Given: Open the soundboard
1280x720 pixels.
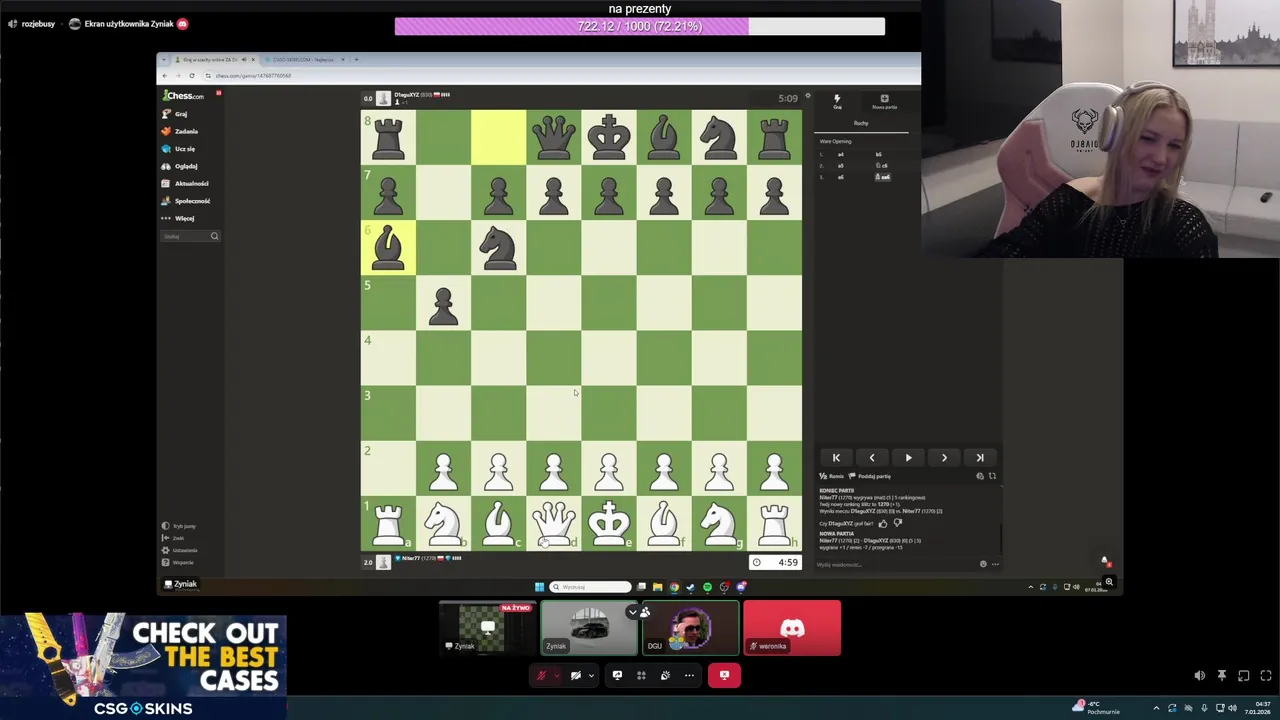Looking at the screenshot, I should point(665,675).
